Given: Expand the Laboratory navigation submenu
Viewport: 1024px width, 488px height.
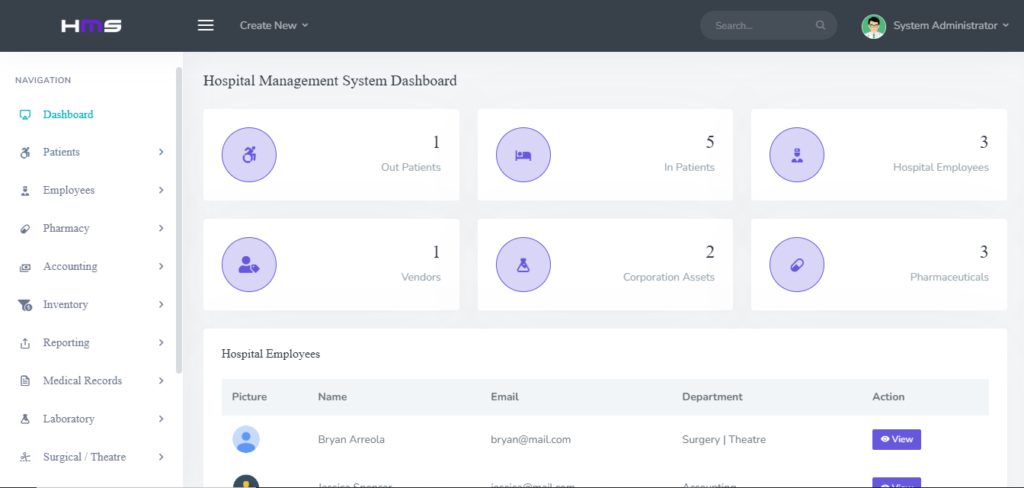Looking at the screenshot, I should (161, 419).
